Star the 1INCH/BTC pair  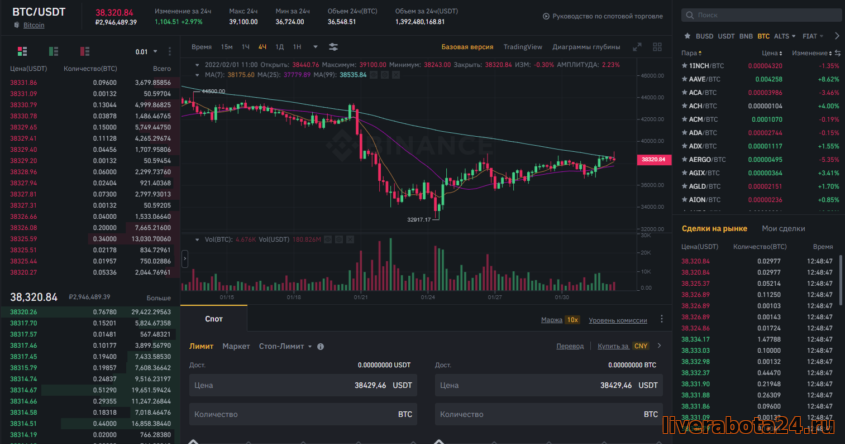pos(682,64)
